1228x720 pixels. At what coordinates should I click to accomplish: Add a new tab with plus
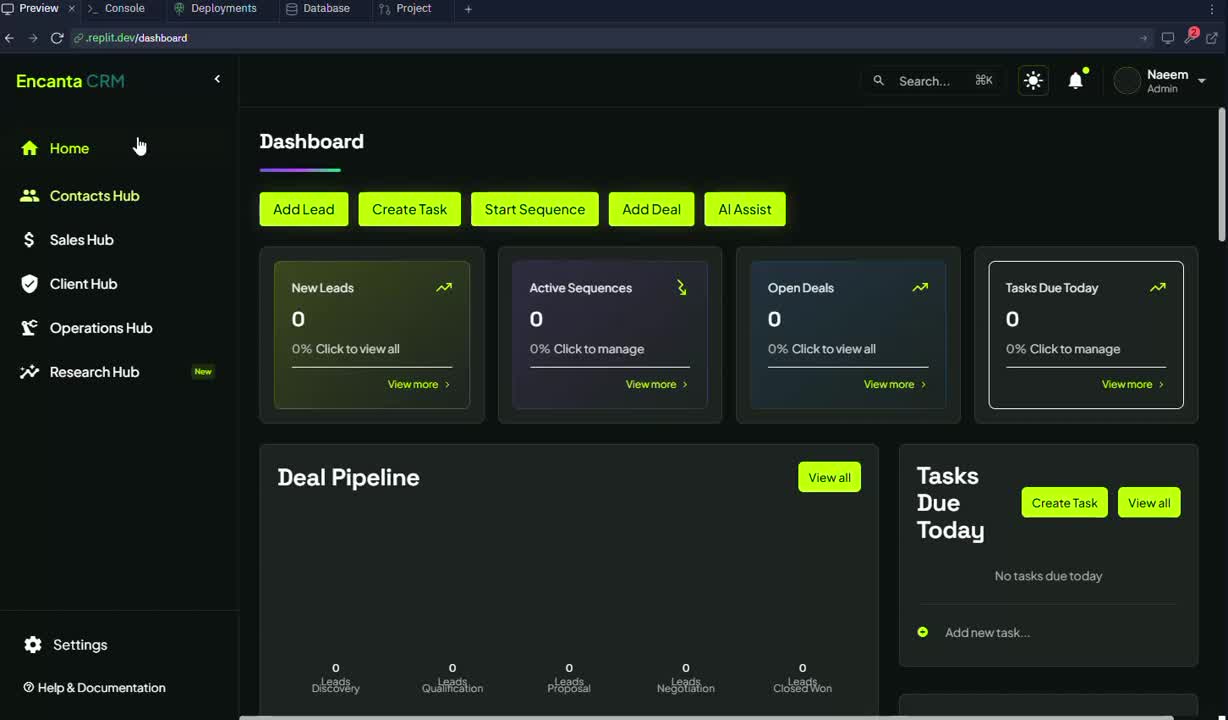(468, 8)
